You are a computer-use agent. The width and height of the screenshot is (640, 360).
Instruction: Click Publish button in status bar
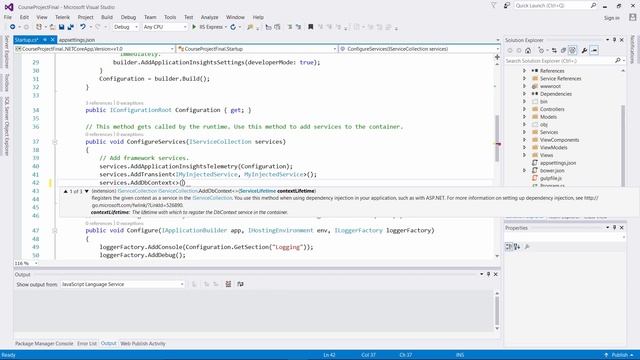pyautogui.click(x=619, y=355)
